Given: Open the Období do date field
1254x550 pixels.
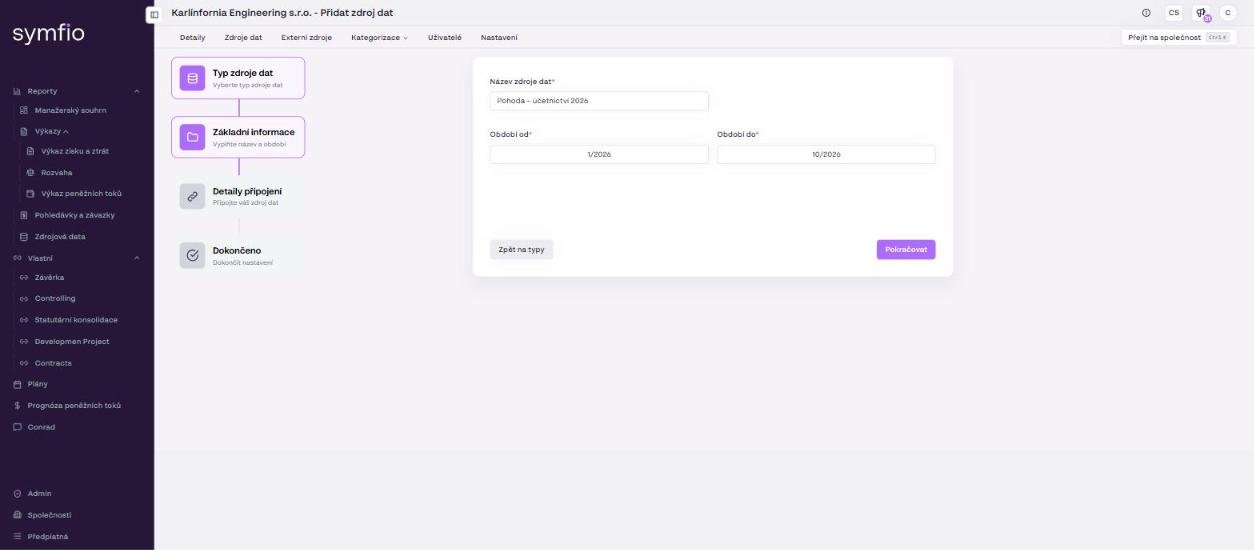Looking at the screenshot, I should point(826,154).
